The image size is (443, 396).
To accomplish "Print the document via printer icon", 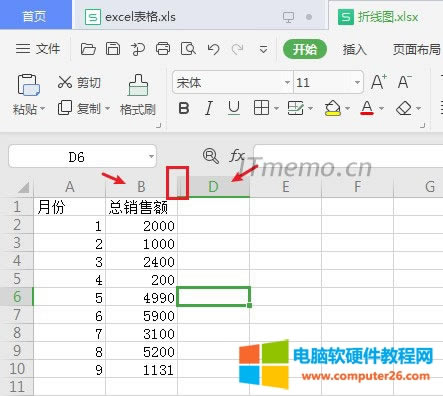I will pos(163,49).
